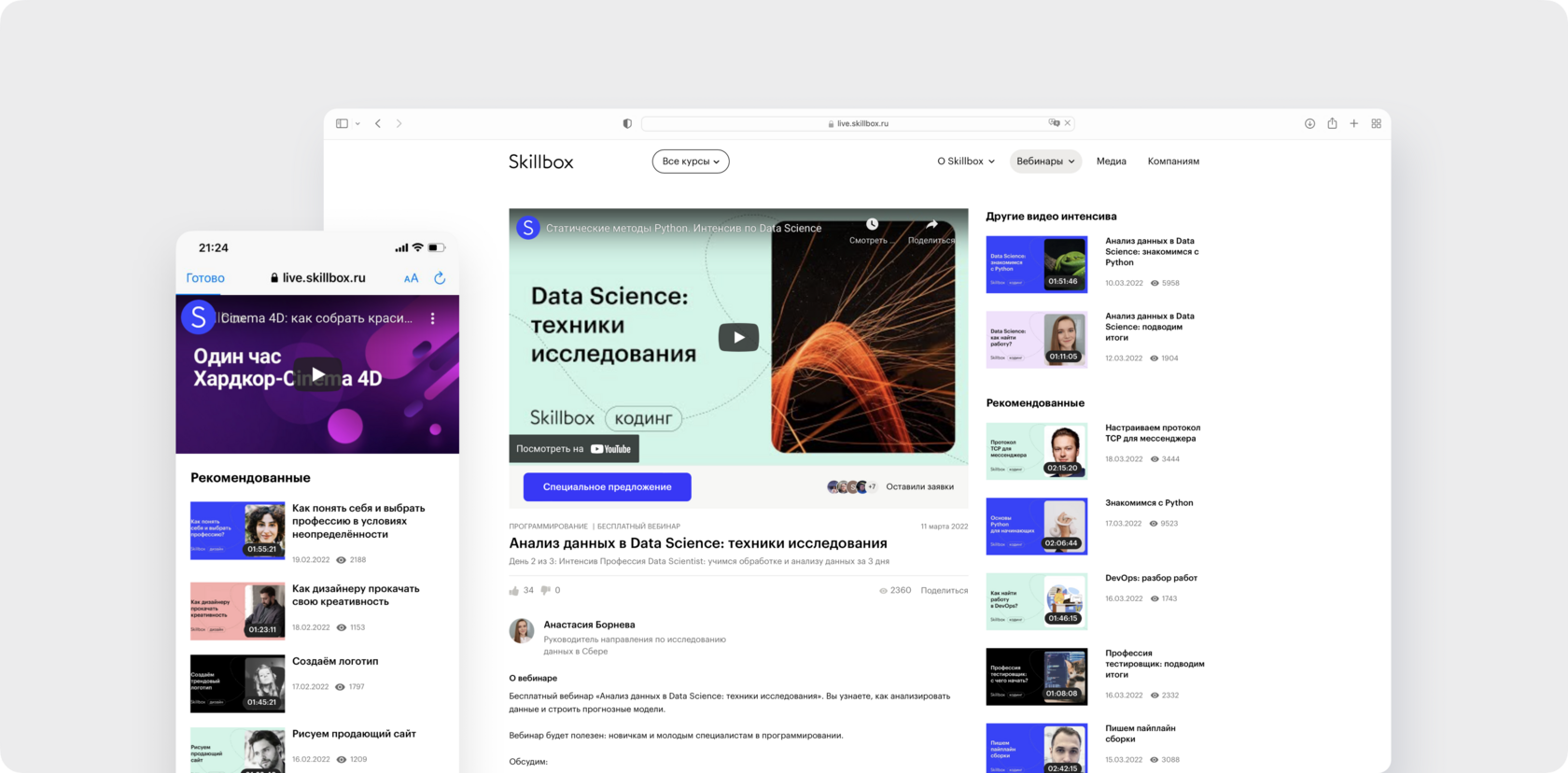Screen dimensions: 1568x773
Task: Click the Анализ данных в Data Science: техники исследования title
Action: coord(698,543)
